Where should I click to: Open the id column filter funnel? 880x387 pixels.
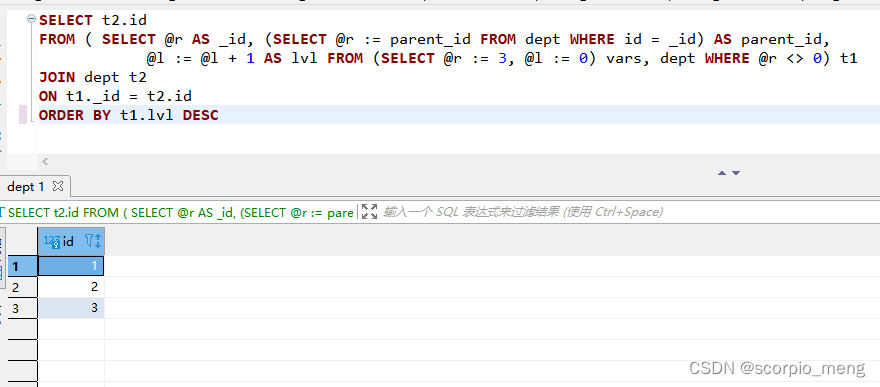coord(88,241)
